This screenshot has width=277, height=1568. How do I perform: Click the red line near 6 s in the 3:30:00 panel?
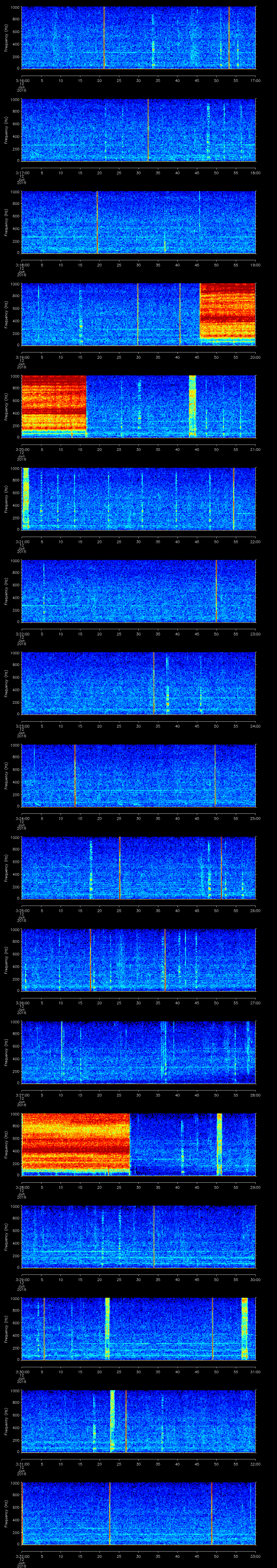pos(44,1329)
